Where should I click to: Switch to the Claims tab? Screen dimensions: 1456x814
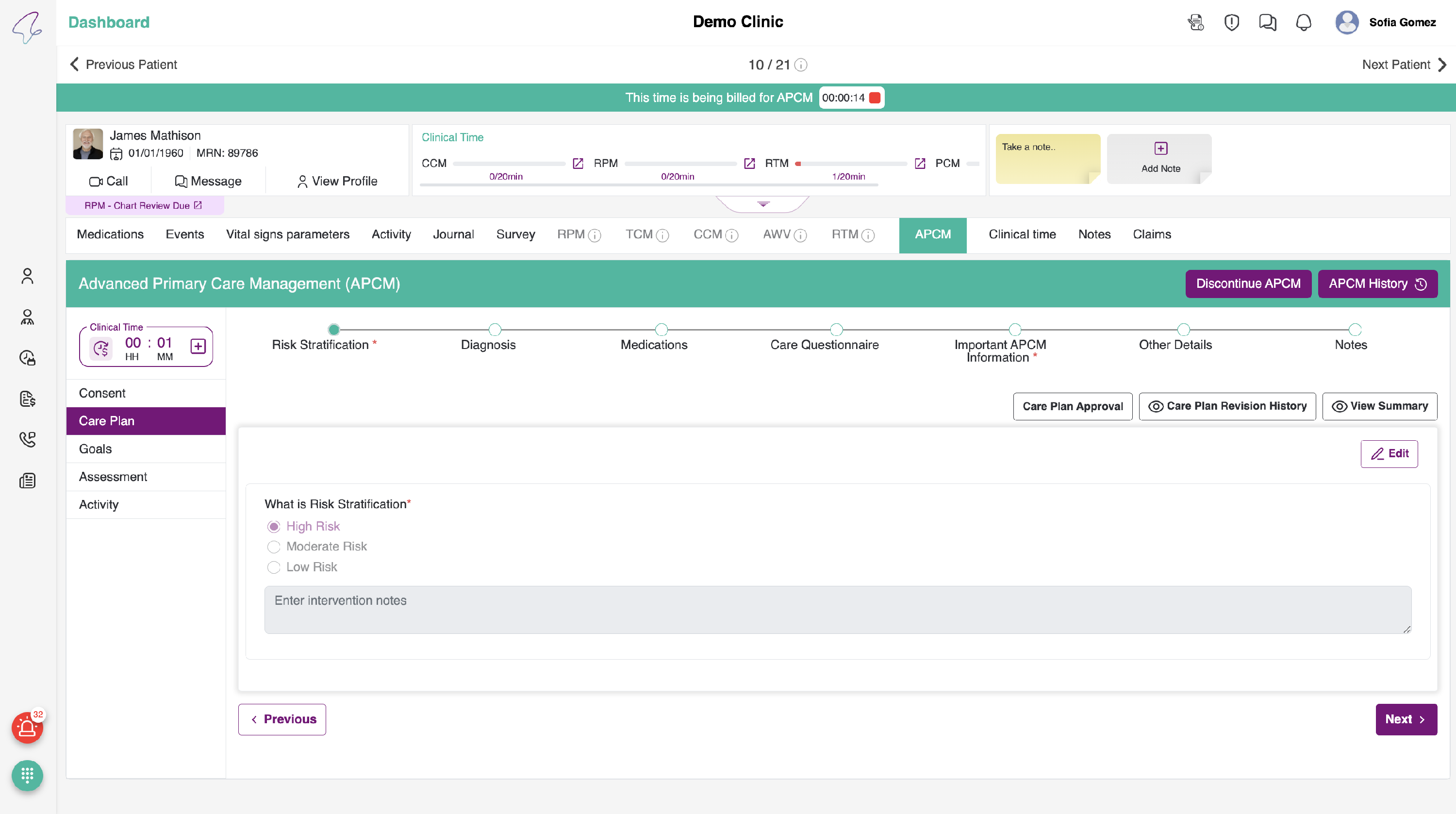click(x=1151, y=234)
